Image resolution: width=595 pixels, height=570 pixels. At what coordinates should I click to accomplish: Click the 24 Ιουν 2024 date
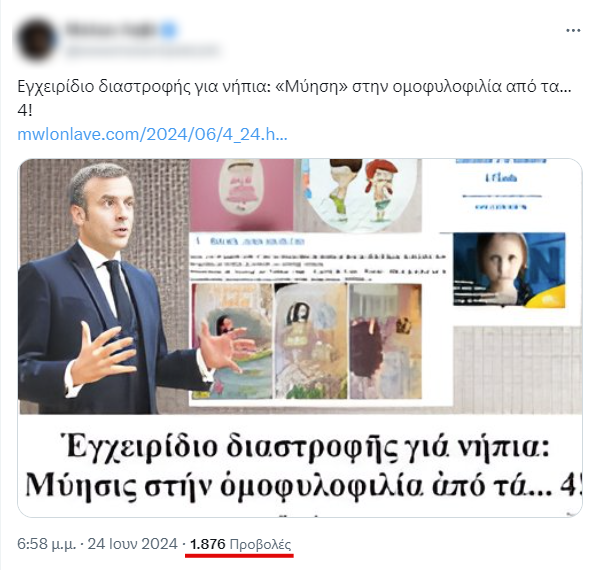(x=132, y=544)
